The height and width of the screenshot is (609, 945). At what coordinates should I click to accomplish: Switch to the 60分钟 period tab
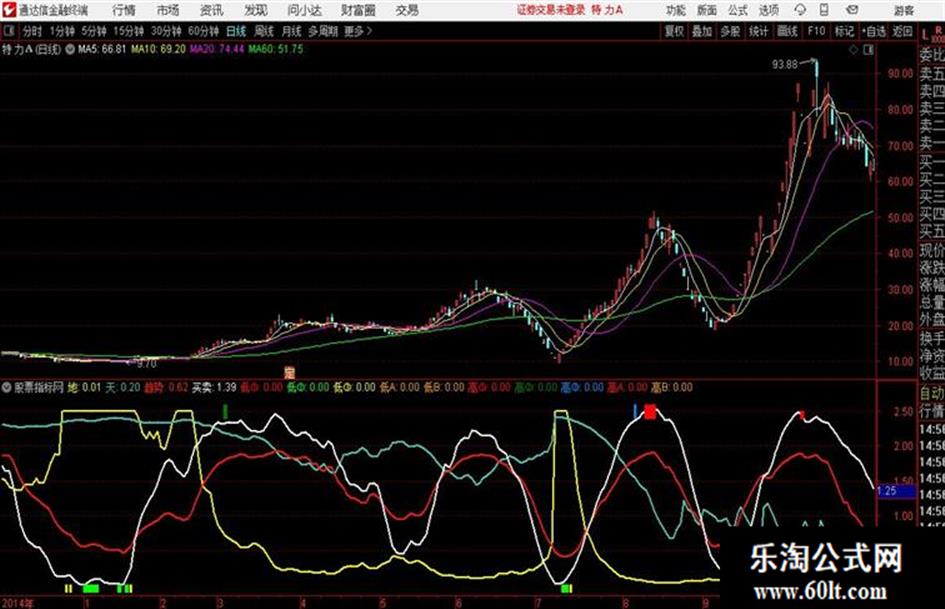tap(203, 31)
